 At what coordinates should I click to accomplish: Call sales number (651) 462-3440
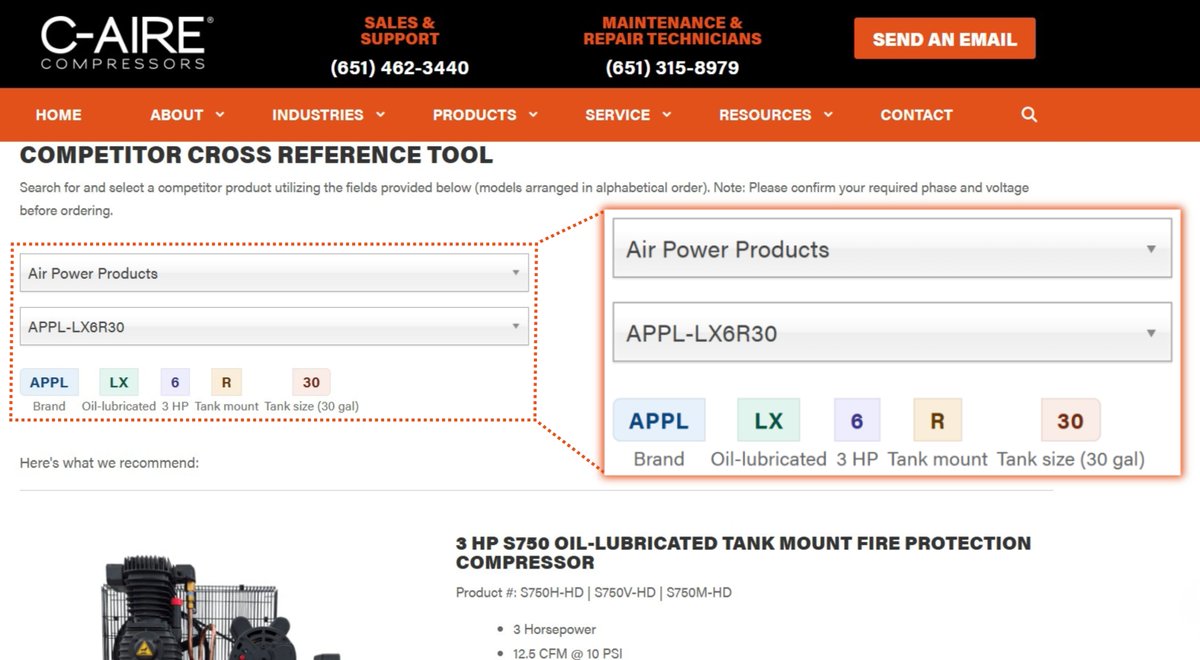point(400,68)
